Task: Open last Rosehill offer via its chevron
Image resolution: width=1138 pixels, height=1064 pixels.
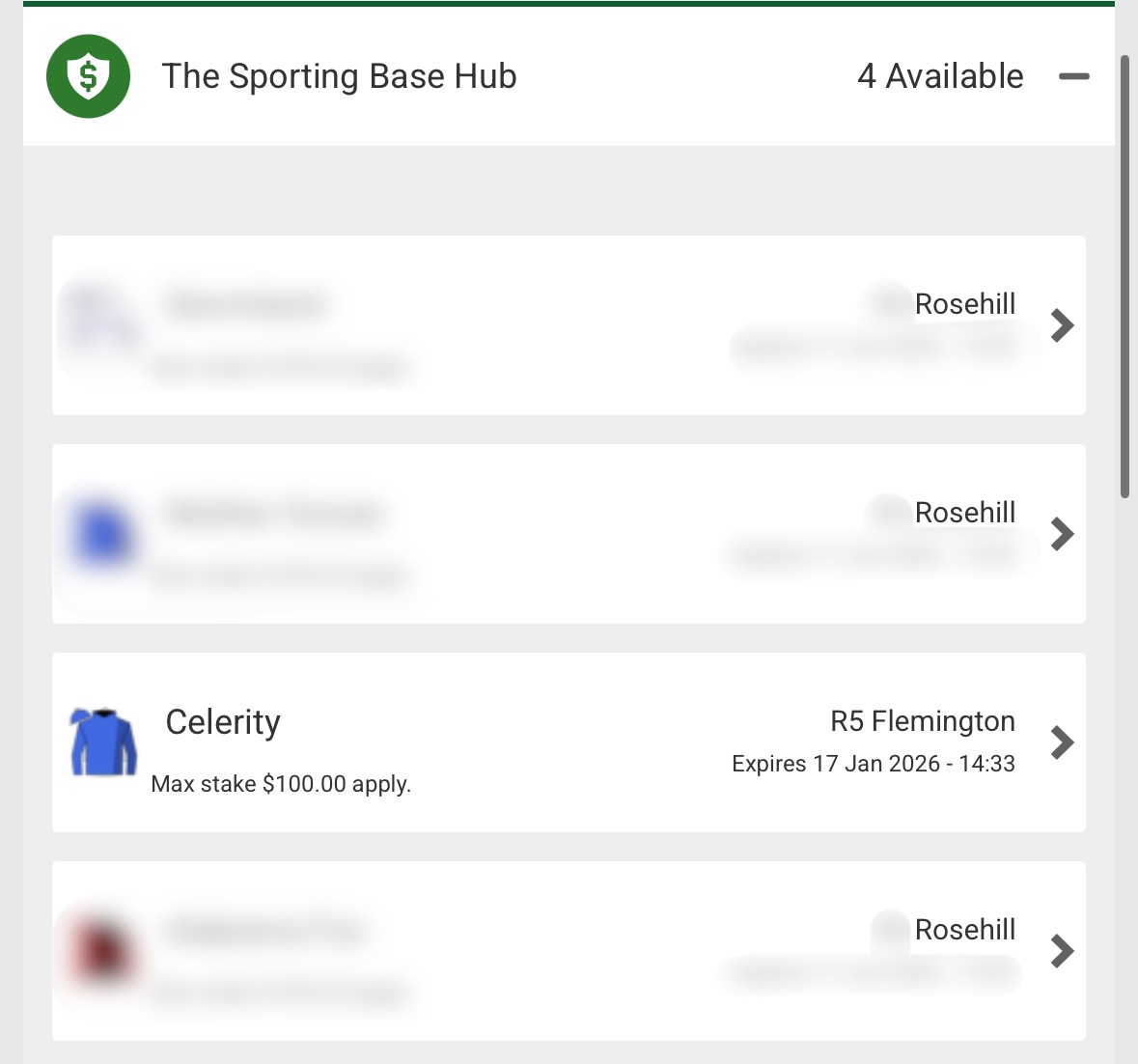Action: (x=1062, y=951)
